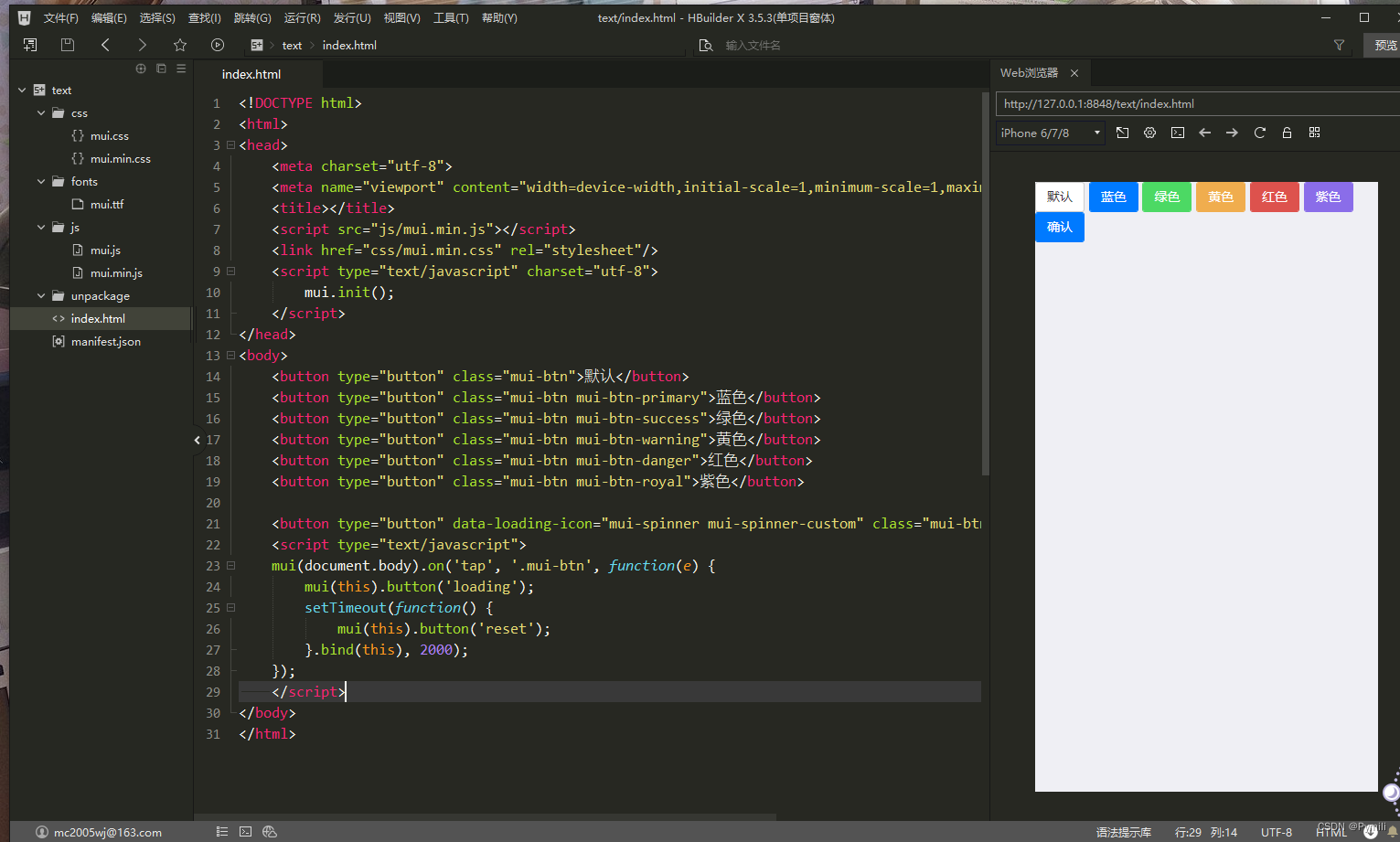Tap the red 红色 button in preview
The height and width of the screenshot is (842, 1400).
(1275, 197)
